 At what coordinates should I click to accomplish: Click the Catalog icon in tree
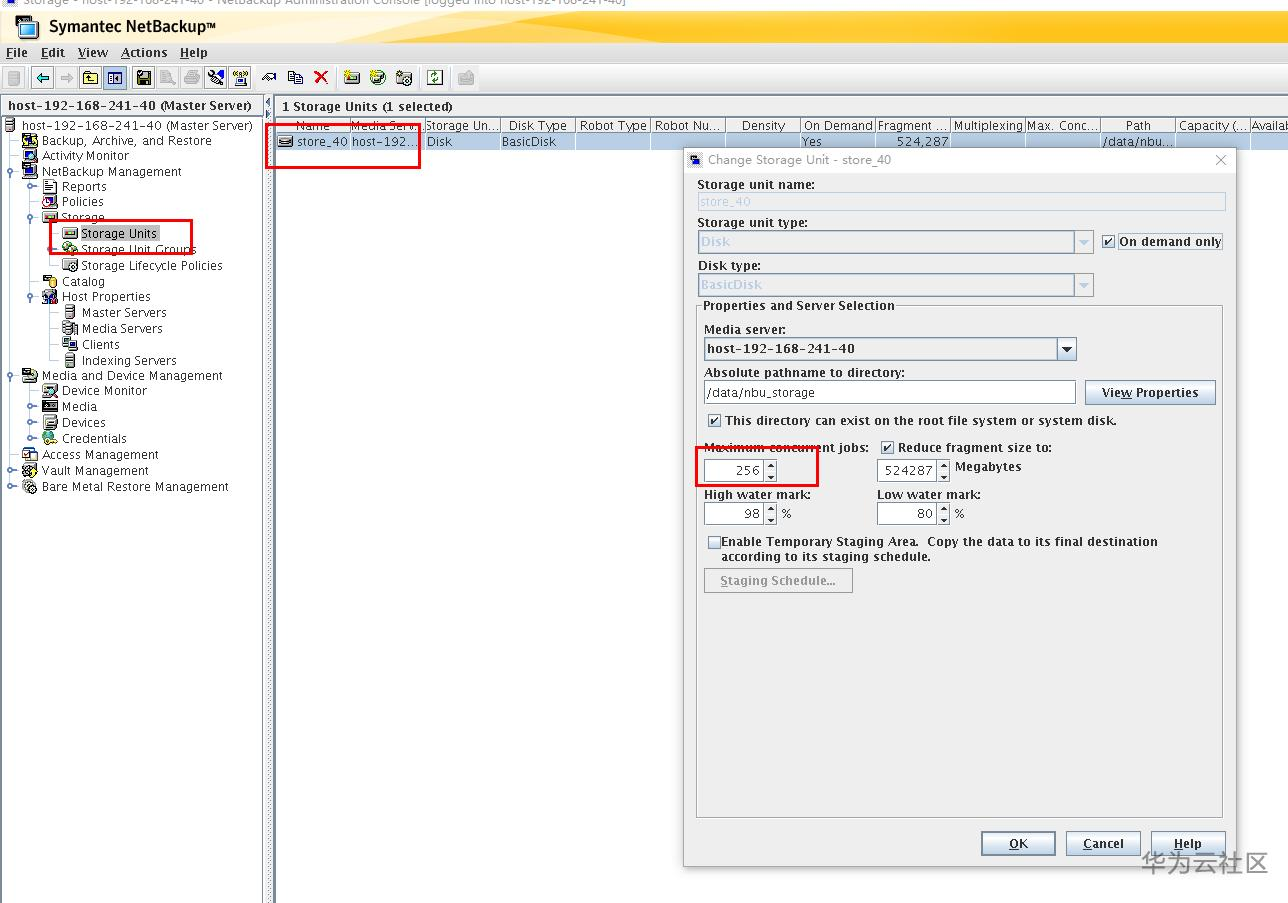[x=50, y=282]
